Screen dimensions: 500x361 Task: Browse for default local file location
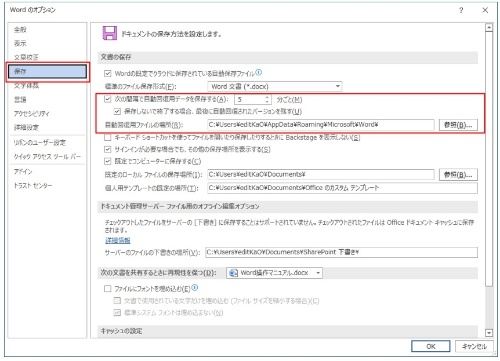[x=458, y=175]
